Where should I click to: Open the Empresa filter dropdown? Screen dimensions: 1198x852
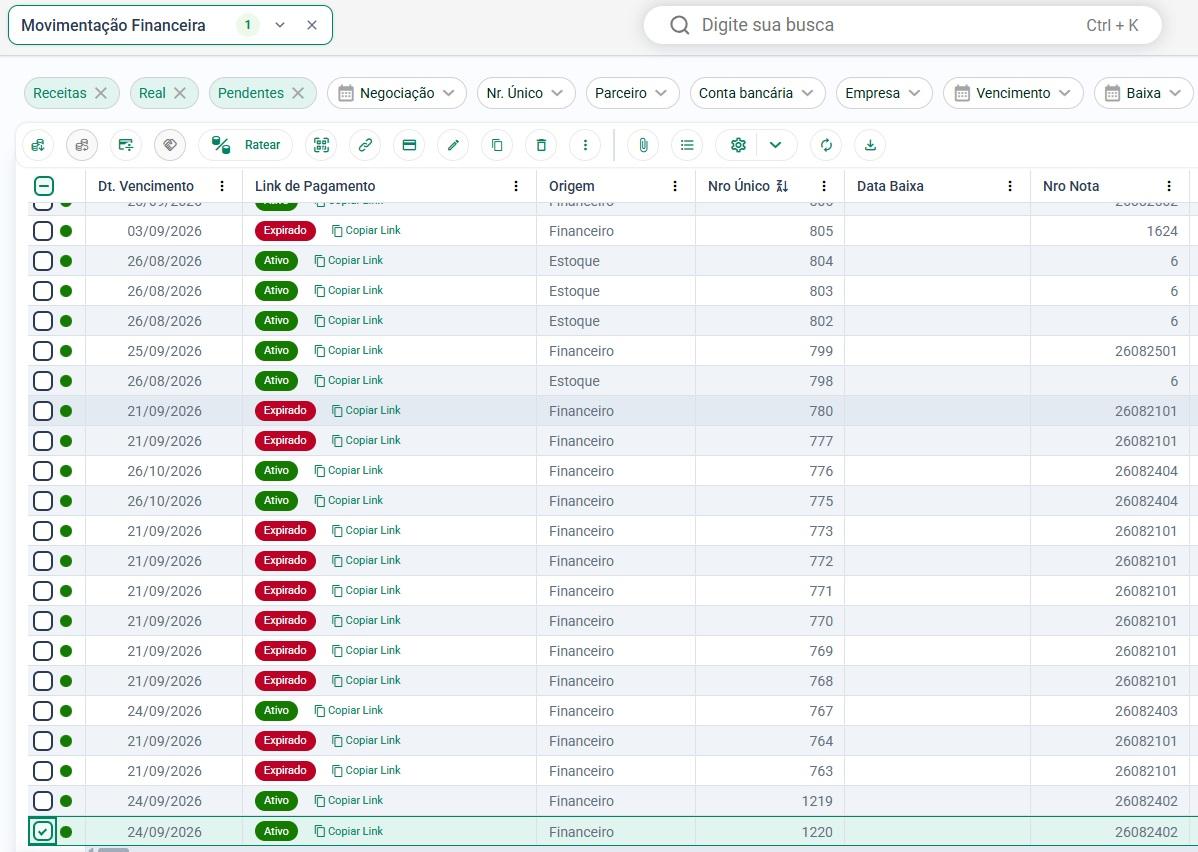tap(884, 93)
